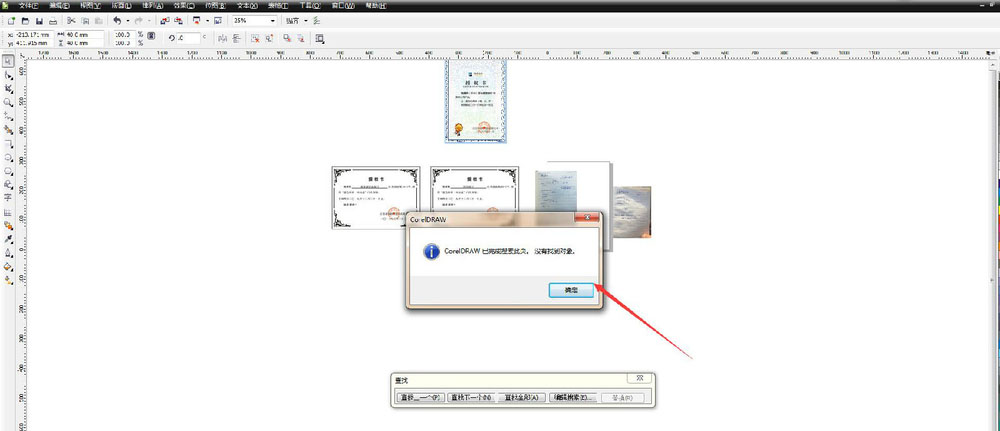Viewport: 1000px width, 431px height.
Task: Click the 查找下一个 button in the find bar
Action: point(469,397)
